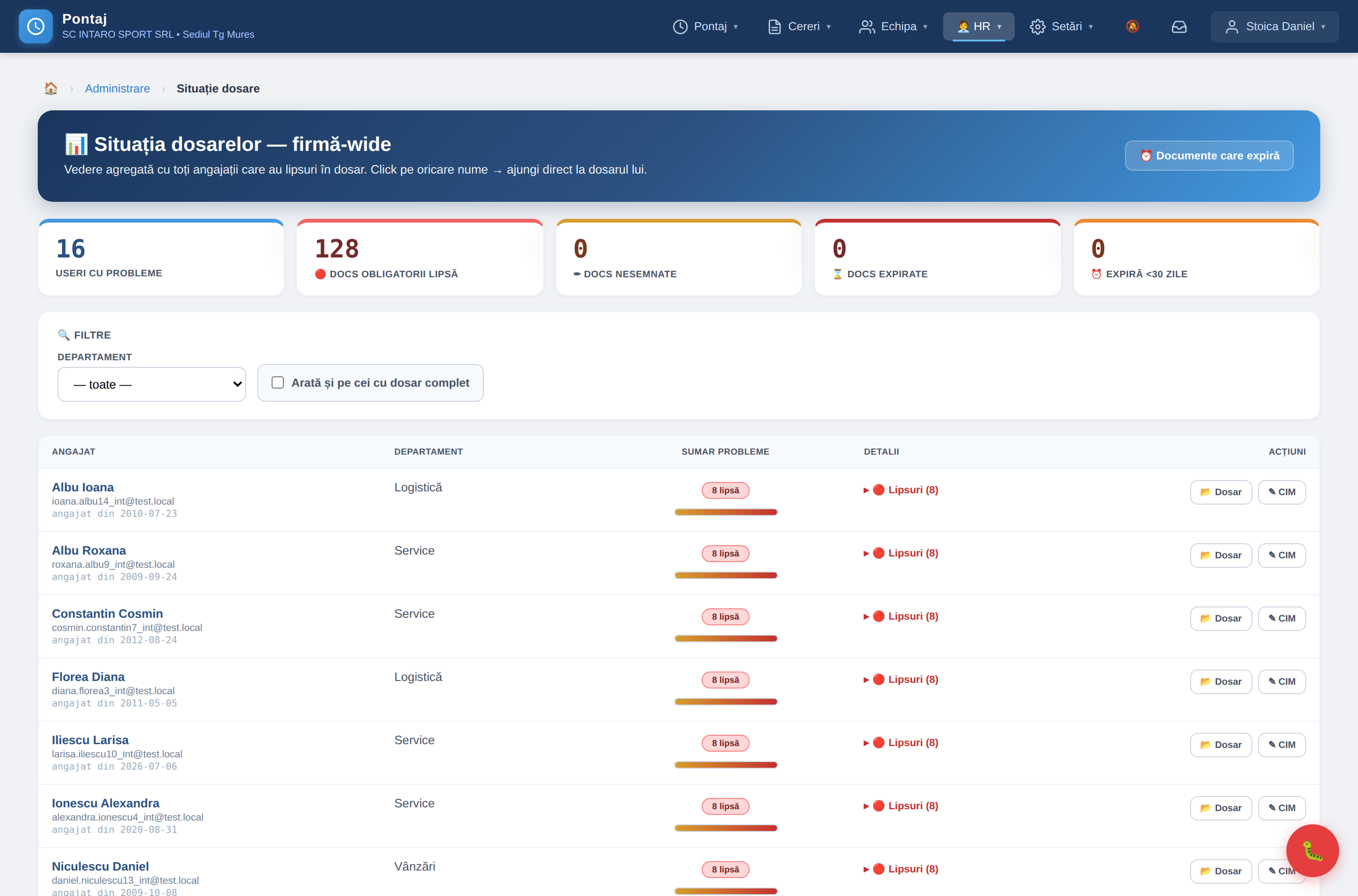Open the inbox tray icon
The height and width of the screenshot is (896, 1358).
click(1179, 26)
